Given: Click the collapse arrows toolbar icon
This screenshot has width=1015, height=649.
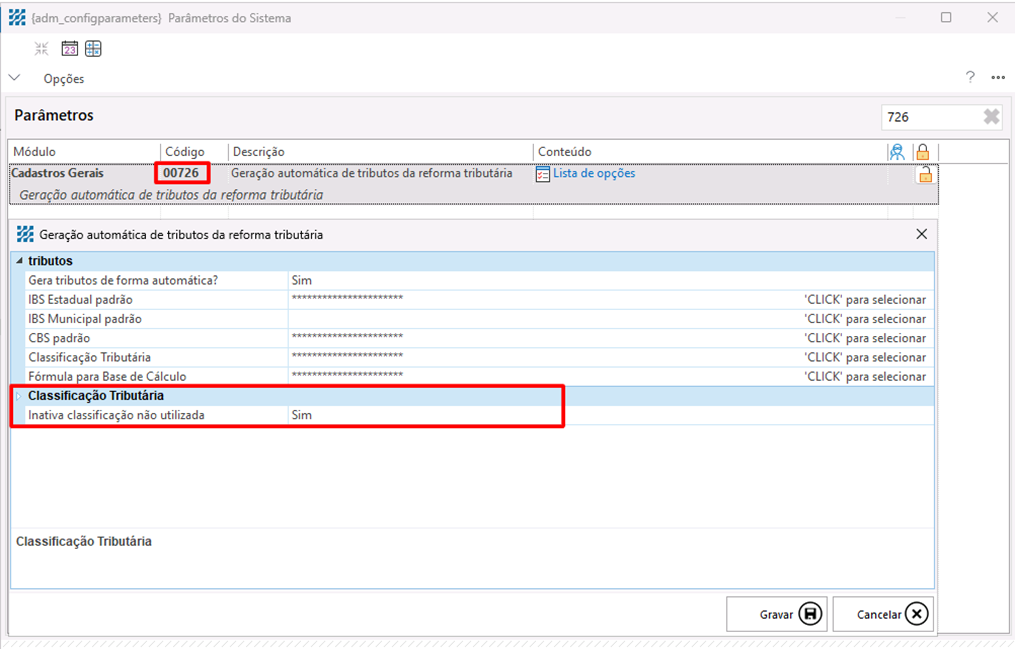Looking at the screenshot, I should pos(41,49).
